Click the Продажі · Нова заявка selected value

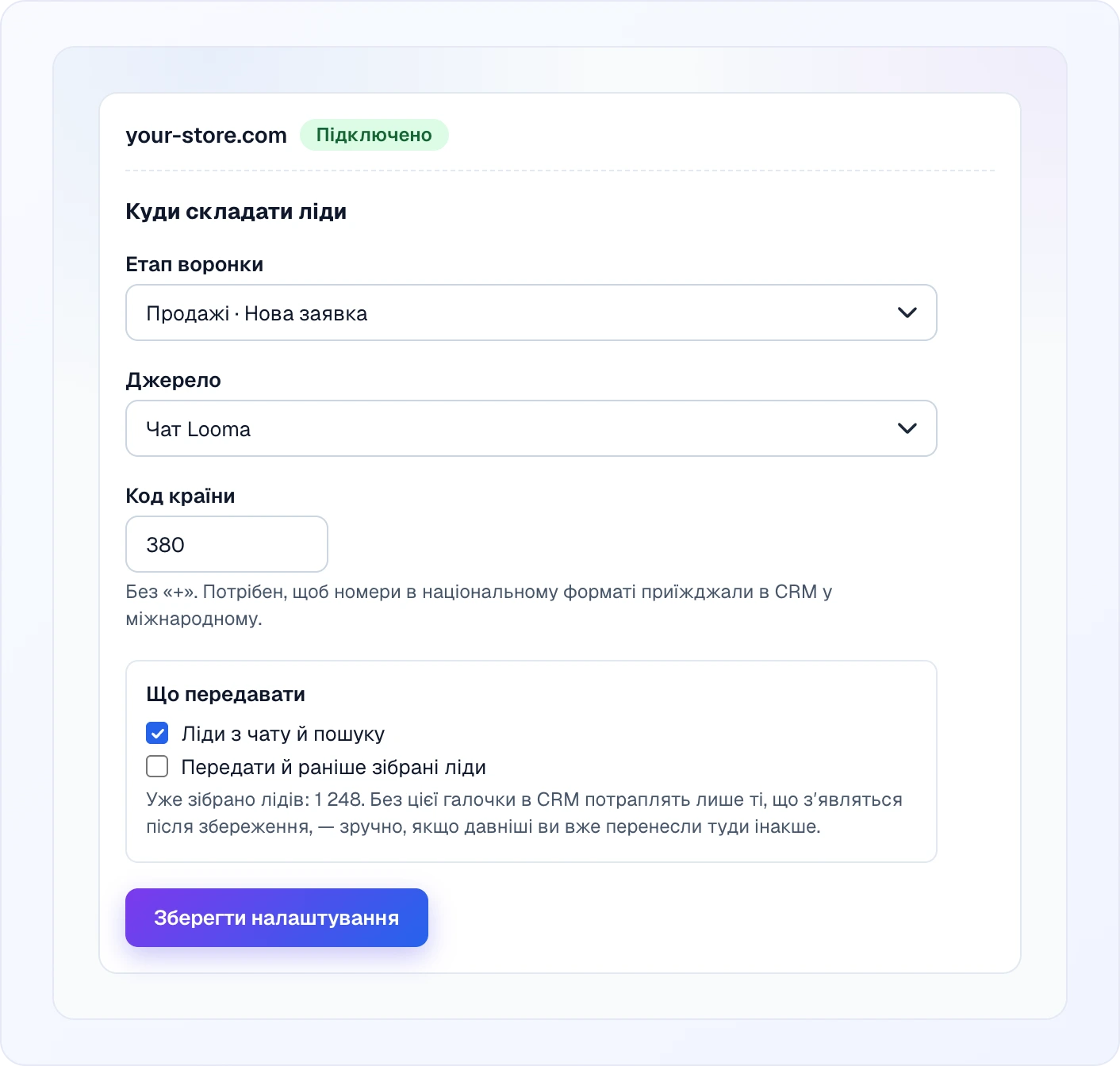point(257,313)
